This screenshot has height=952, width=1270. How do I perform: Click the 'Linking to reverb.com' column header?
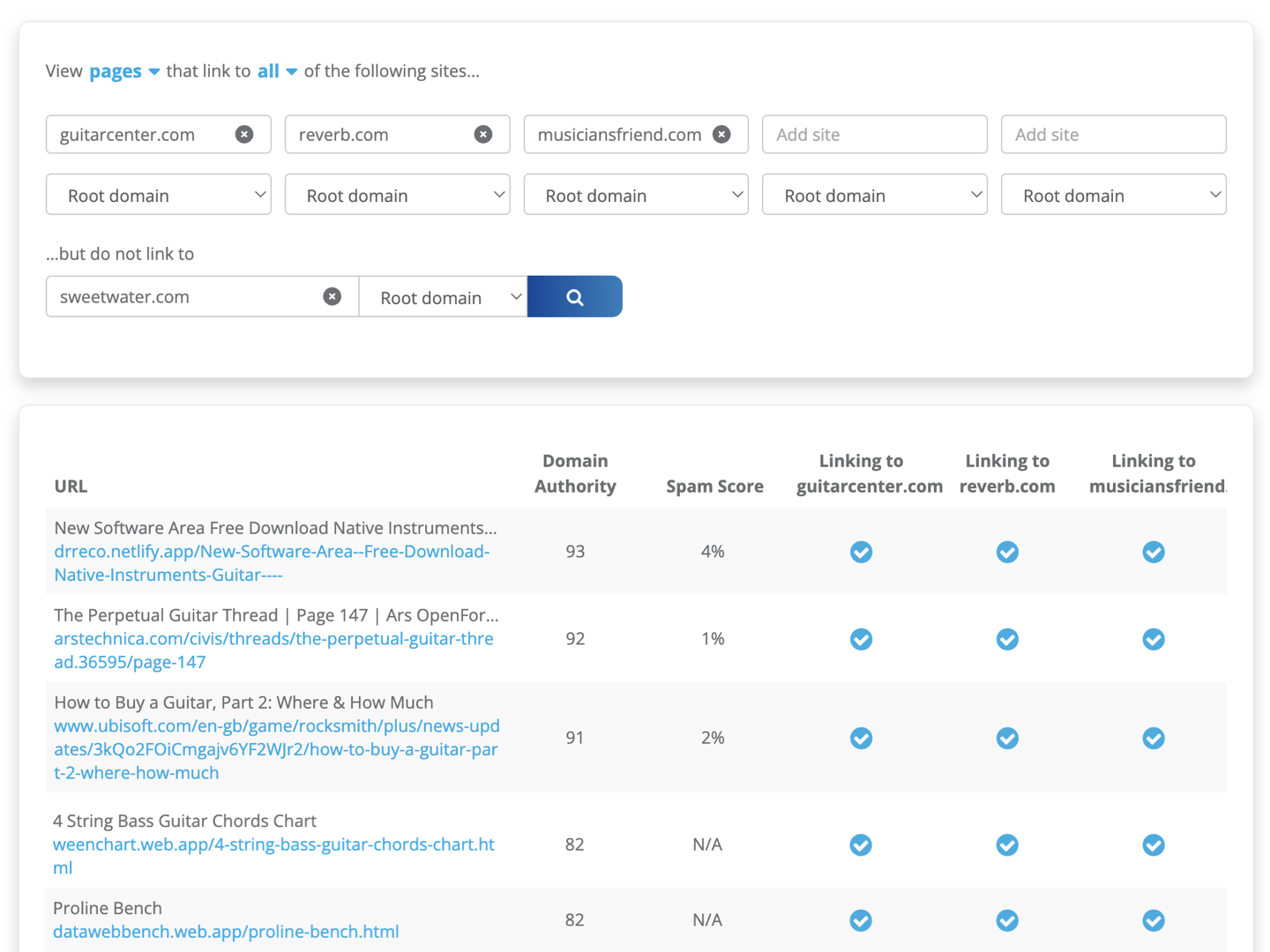pos(1007,473)
